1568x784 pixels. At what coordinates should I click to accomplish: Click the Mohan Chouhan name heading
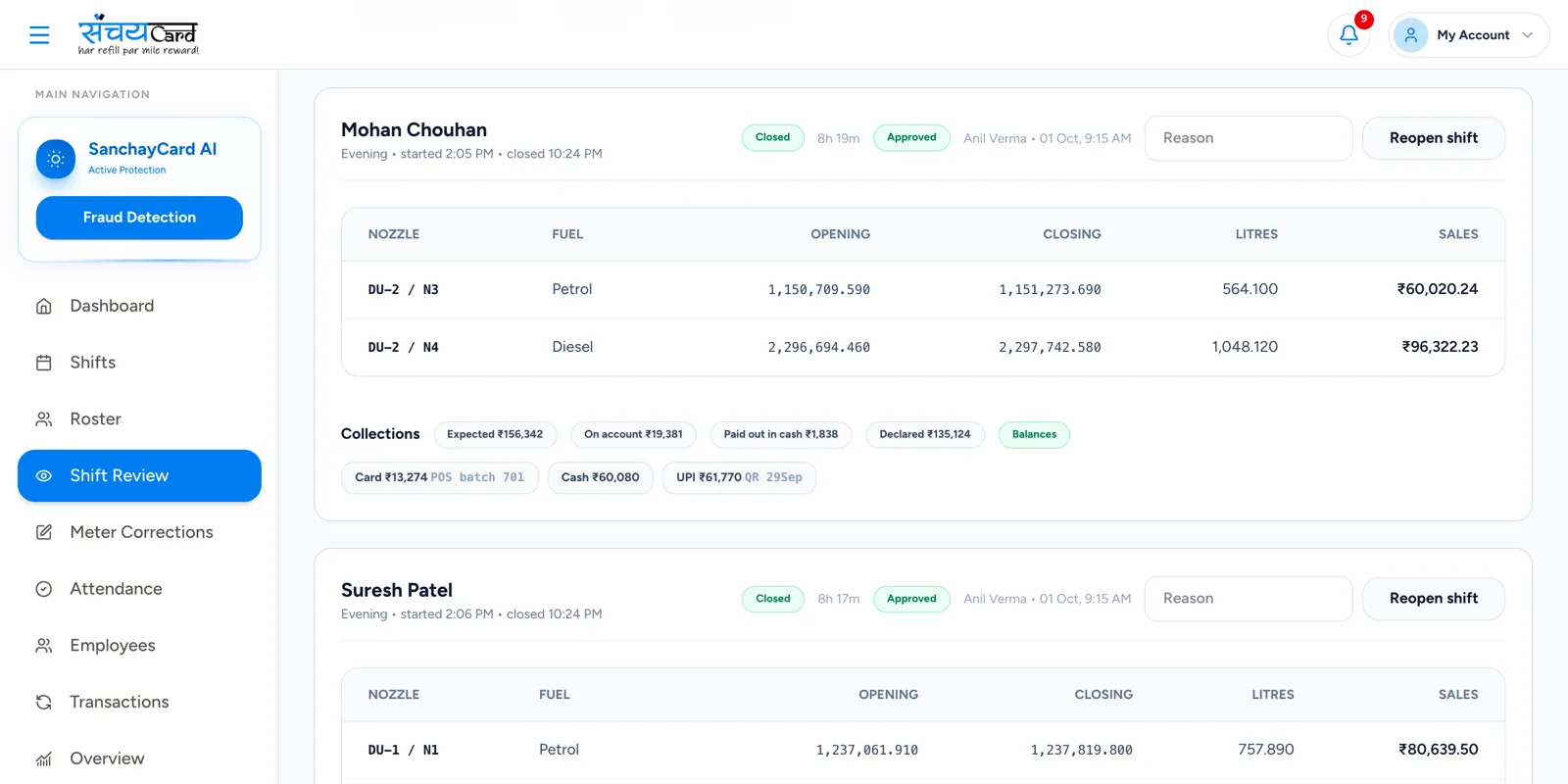415,129
